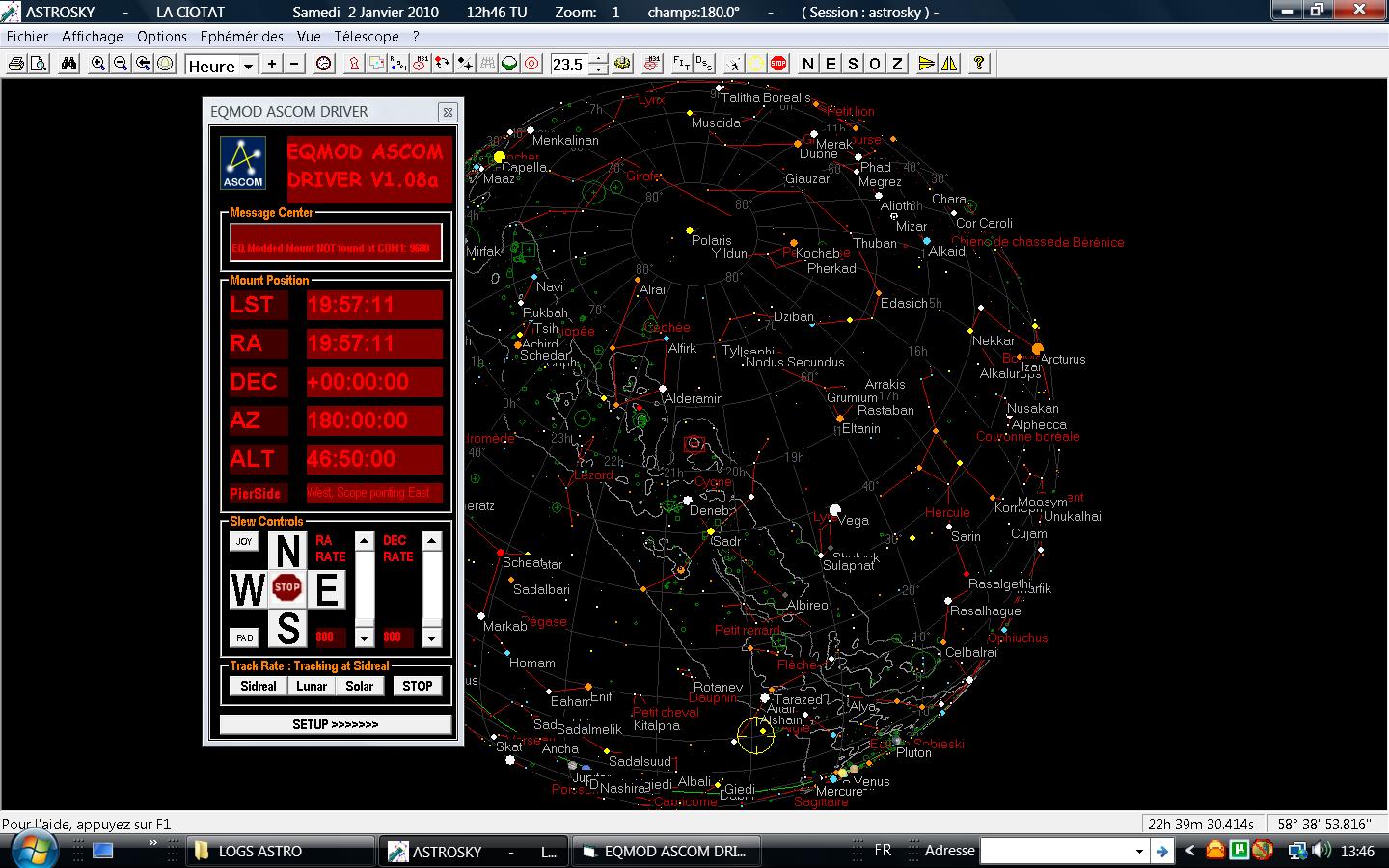Click the red concentric target icon
The image size is (1389, 868).
531,64
